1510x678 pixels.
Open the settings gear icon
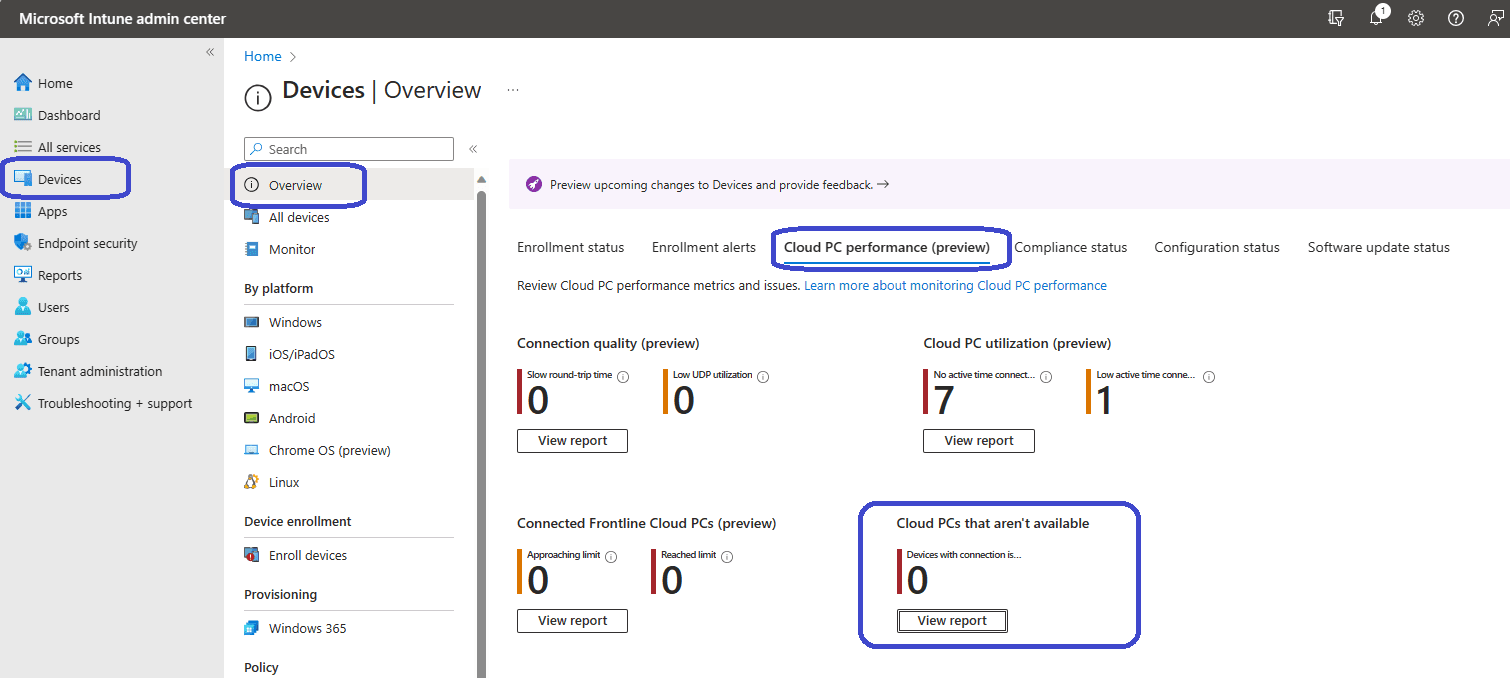1416,19
